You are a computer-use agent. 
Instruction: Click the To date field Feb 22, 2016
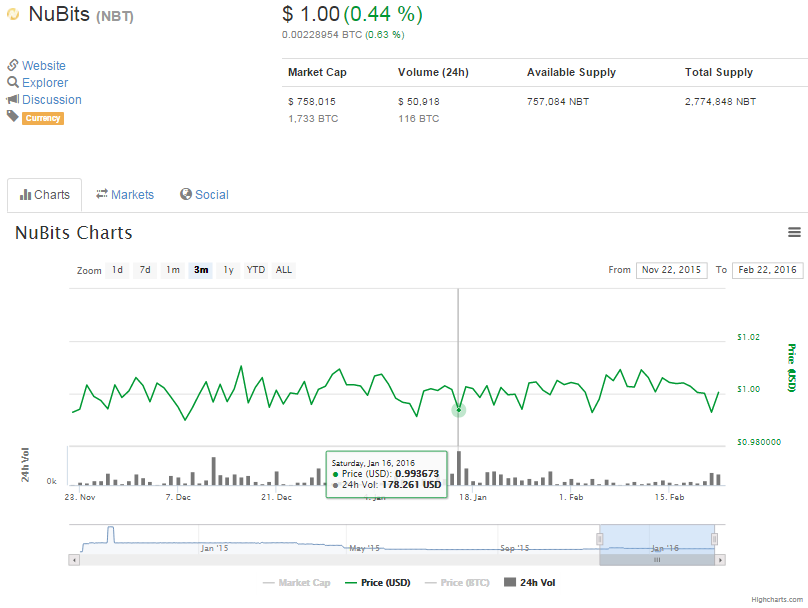[767, 270]
